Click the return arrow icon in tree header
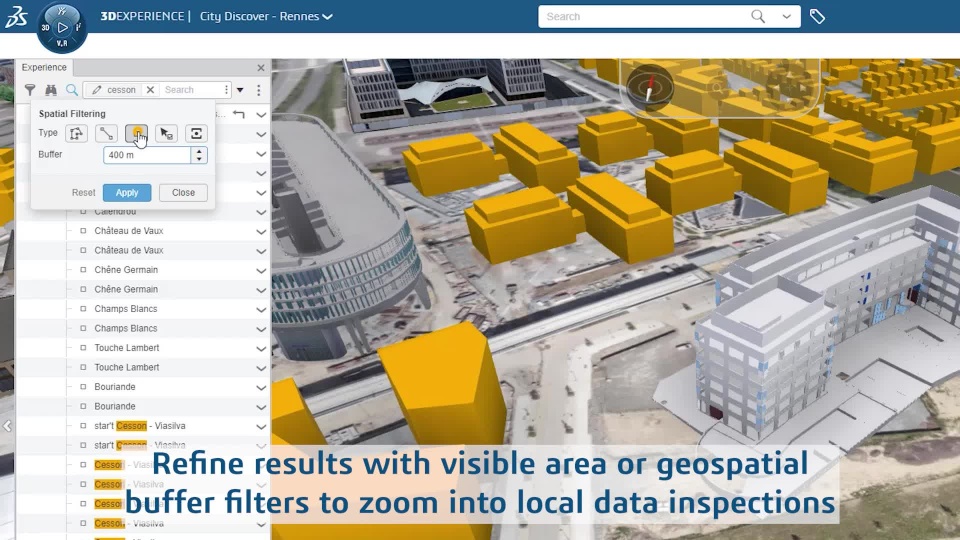The width and height of the screenshot is (960, 540). click(x=239, y=114)
